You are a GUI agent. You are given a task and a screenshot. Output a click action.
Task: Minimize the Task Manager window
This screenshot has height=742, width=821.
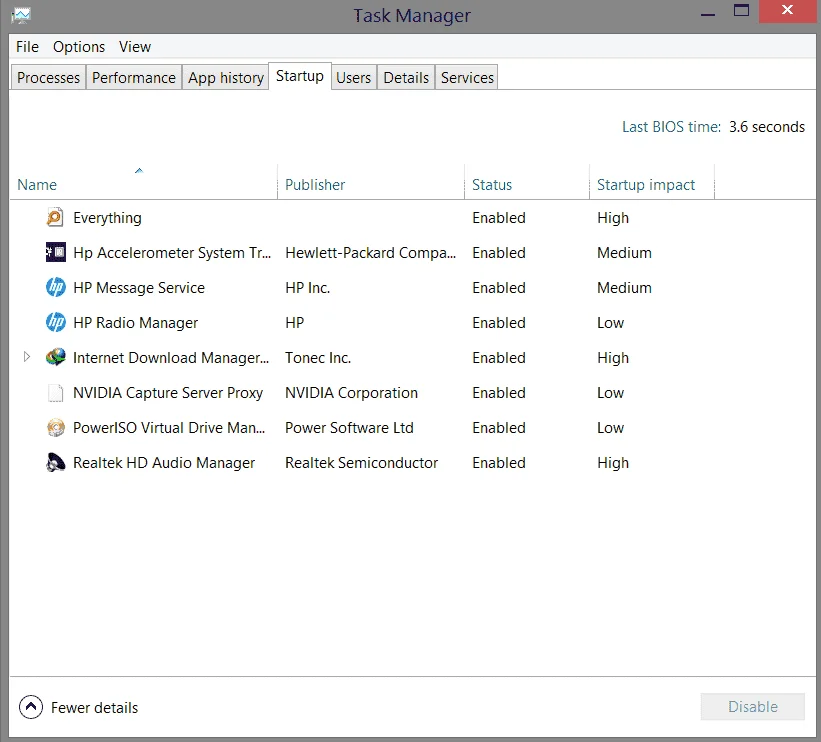point(708,13)
